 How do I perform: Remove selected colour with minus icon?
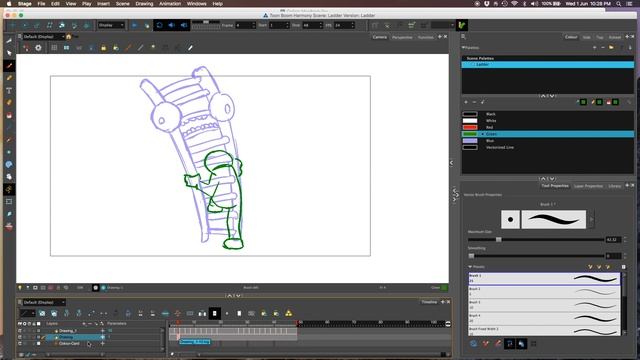pos(474,102)
